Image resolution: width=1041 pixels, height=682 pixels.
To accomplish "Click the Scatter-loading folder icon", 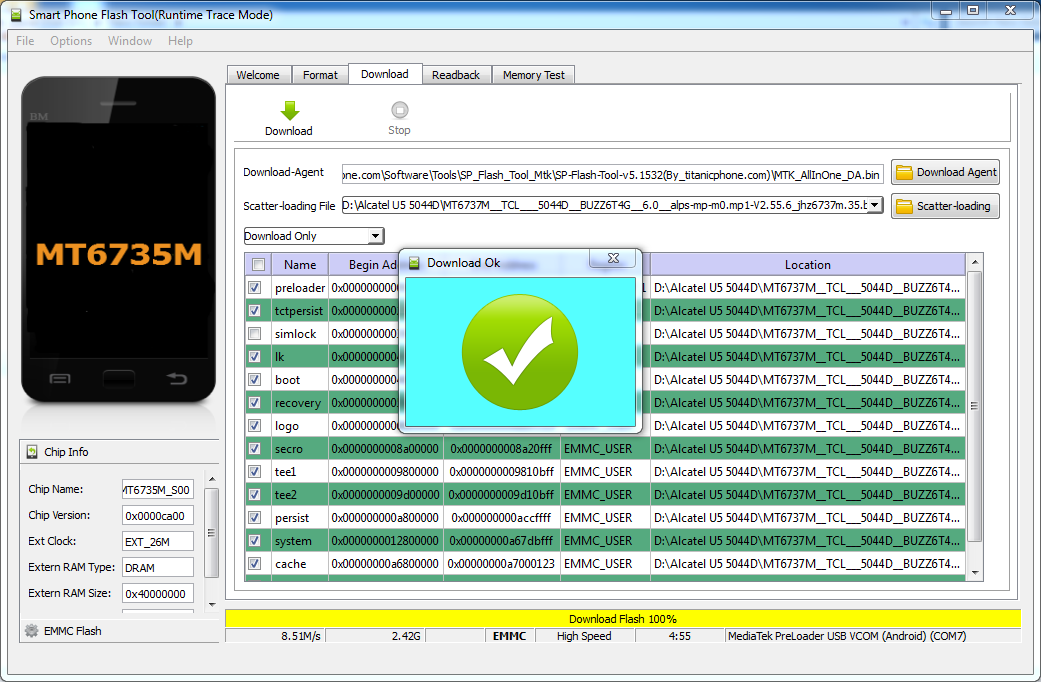I will pos(904,207).
